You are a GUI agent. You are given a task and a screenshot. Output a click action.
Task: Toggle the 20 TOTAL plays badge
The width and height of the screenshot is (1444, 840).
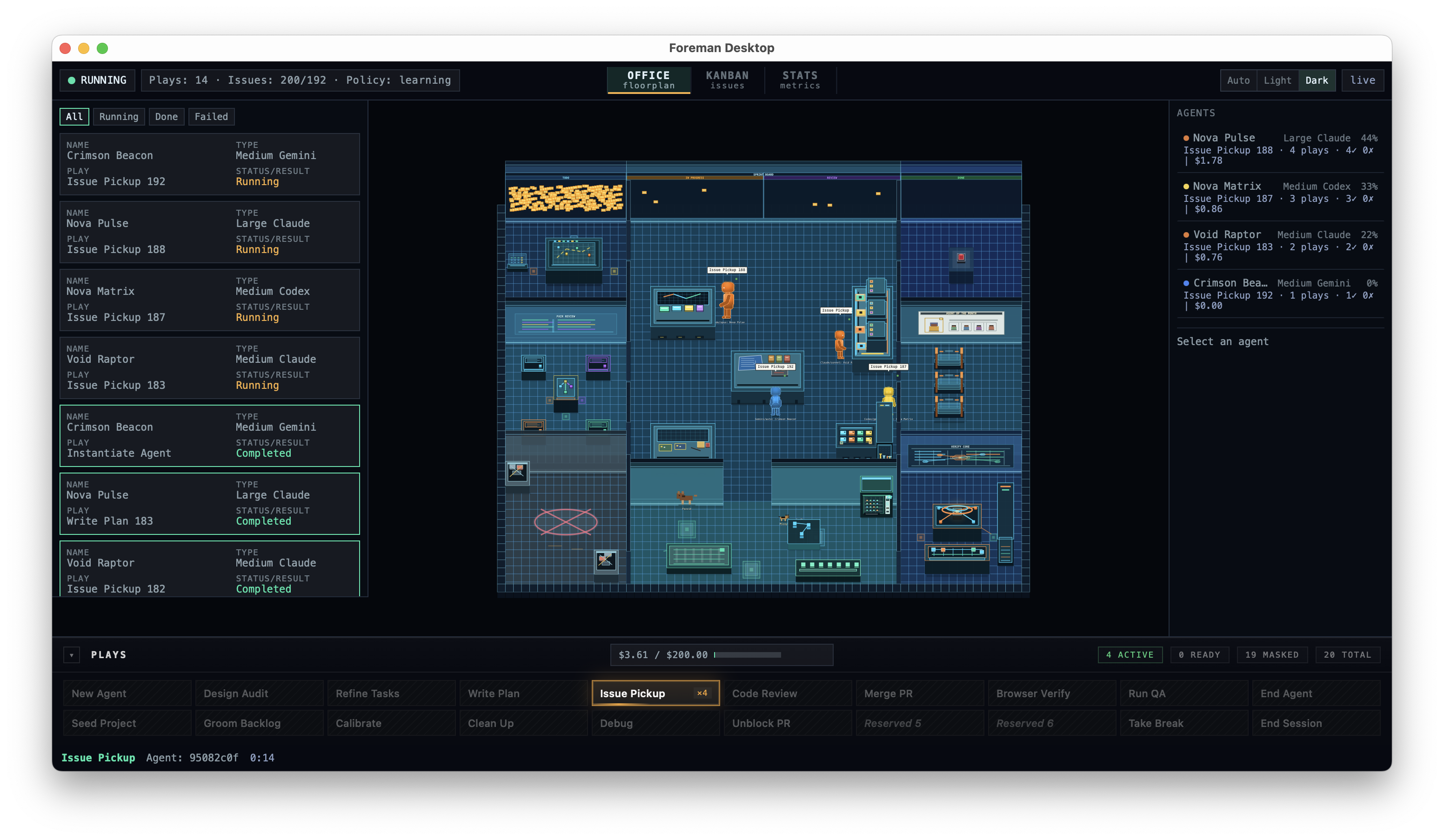(1347, 654)
